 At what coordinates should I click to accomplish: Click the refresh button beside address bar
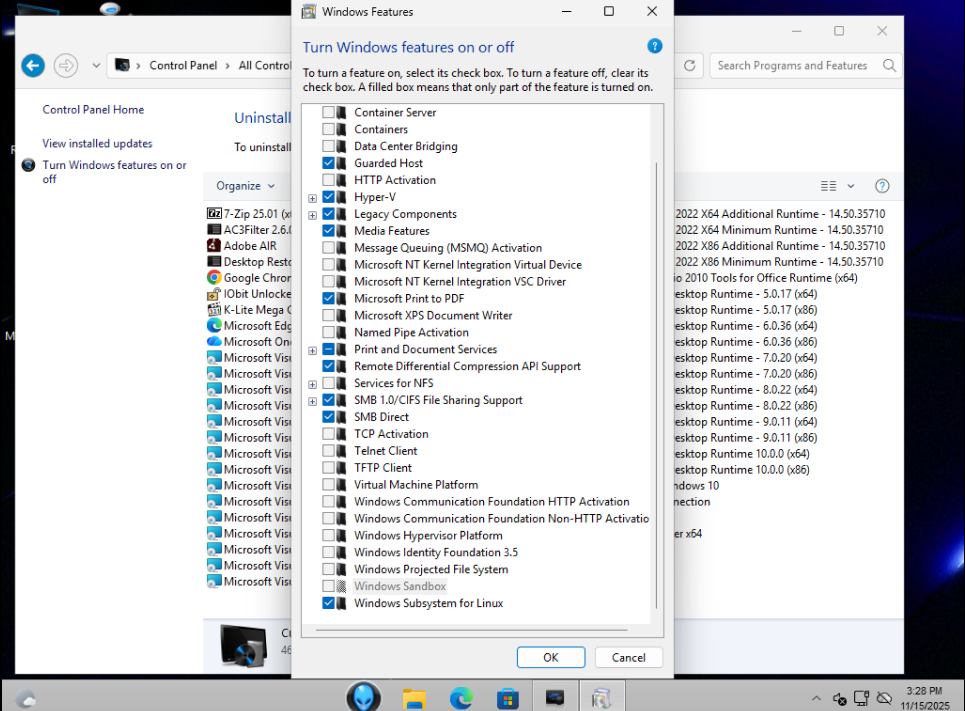click(689, 66)
